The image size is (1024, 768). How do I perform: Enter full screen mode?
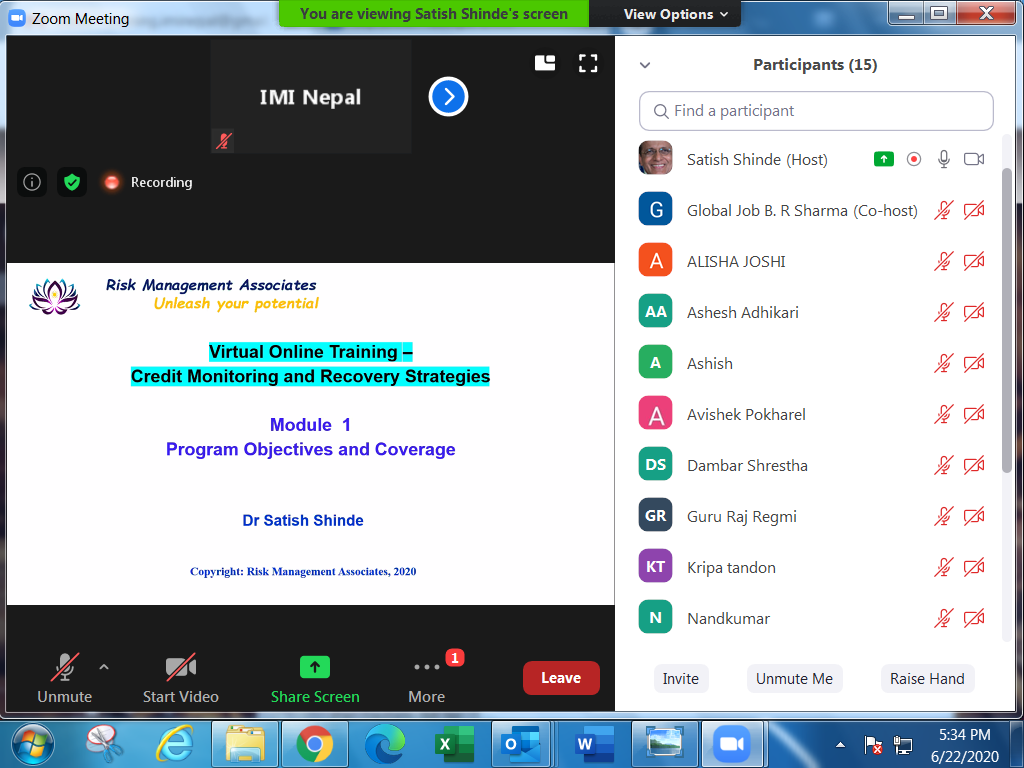click(588, 64)
